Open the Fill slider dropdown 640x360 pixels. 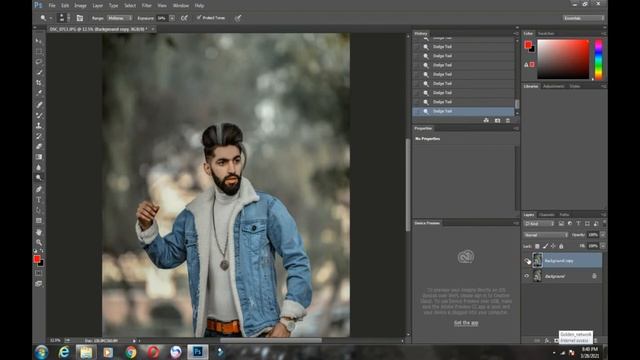point(603,246)
